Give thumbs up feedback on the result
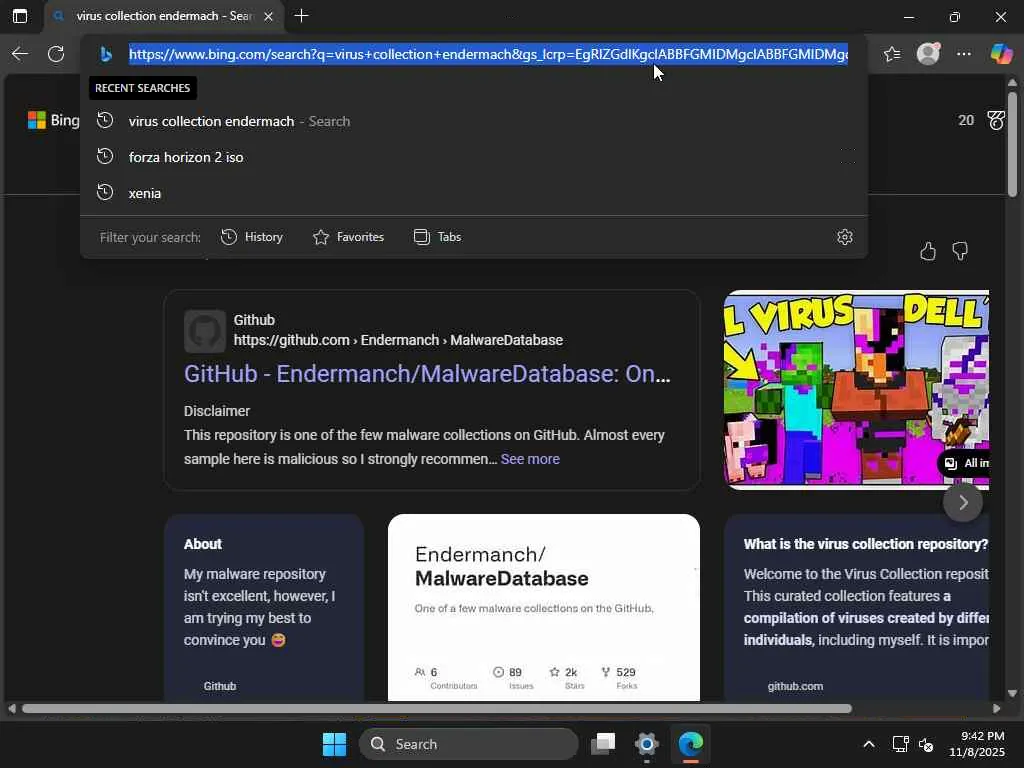Image resolution: width=1024 pixels, height=768 pixels. [928, 251]
